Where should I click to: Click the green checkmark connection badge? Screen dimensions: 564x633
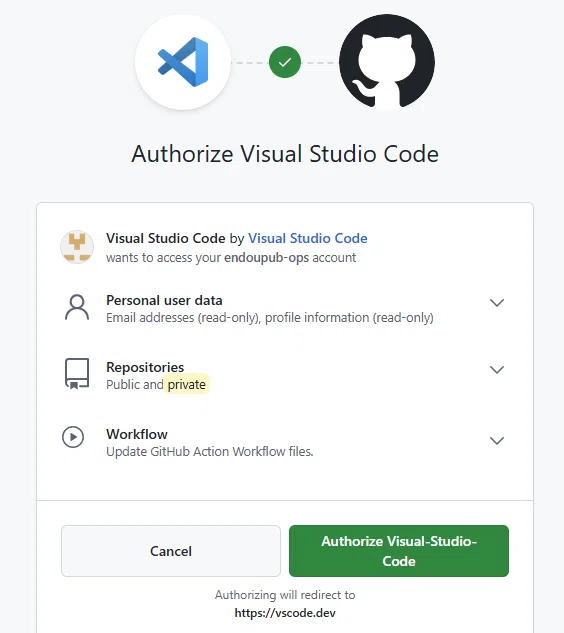click(285, 62)
